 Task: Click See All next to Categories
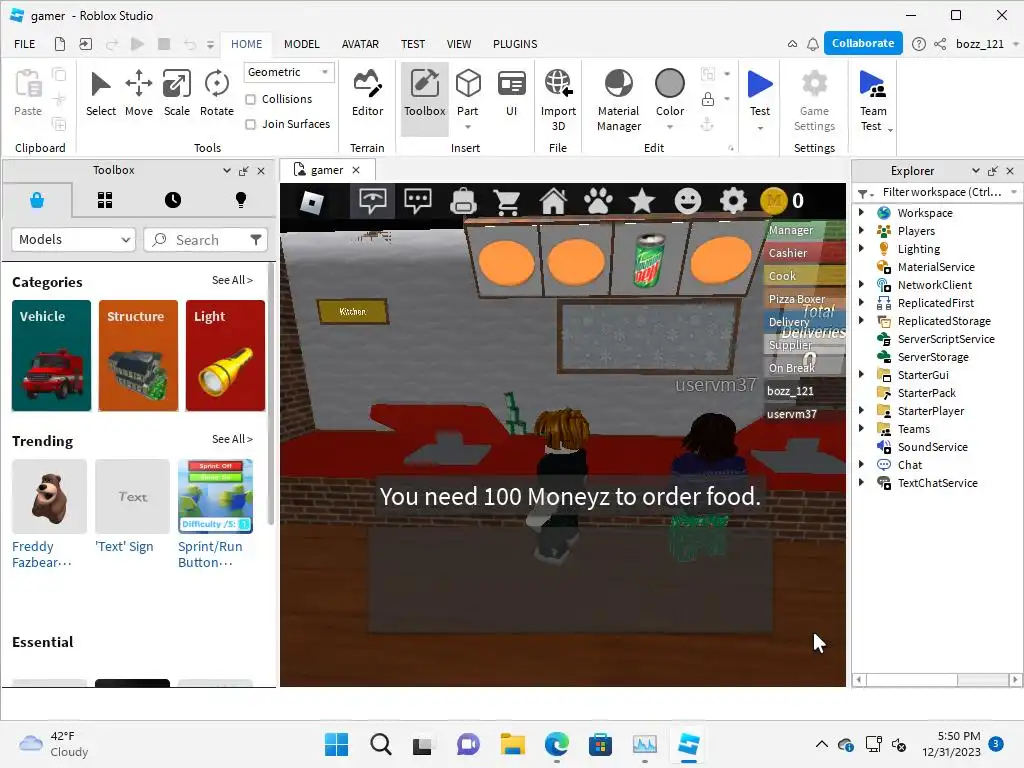(232, 280)
